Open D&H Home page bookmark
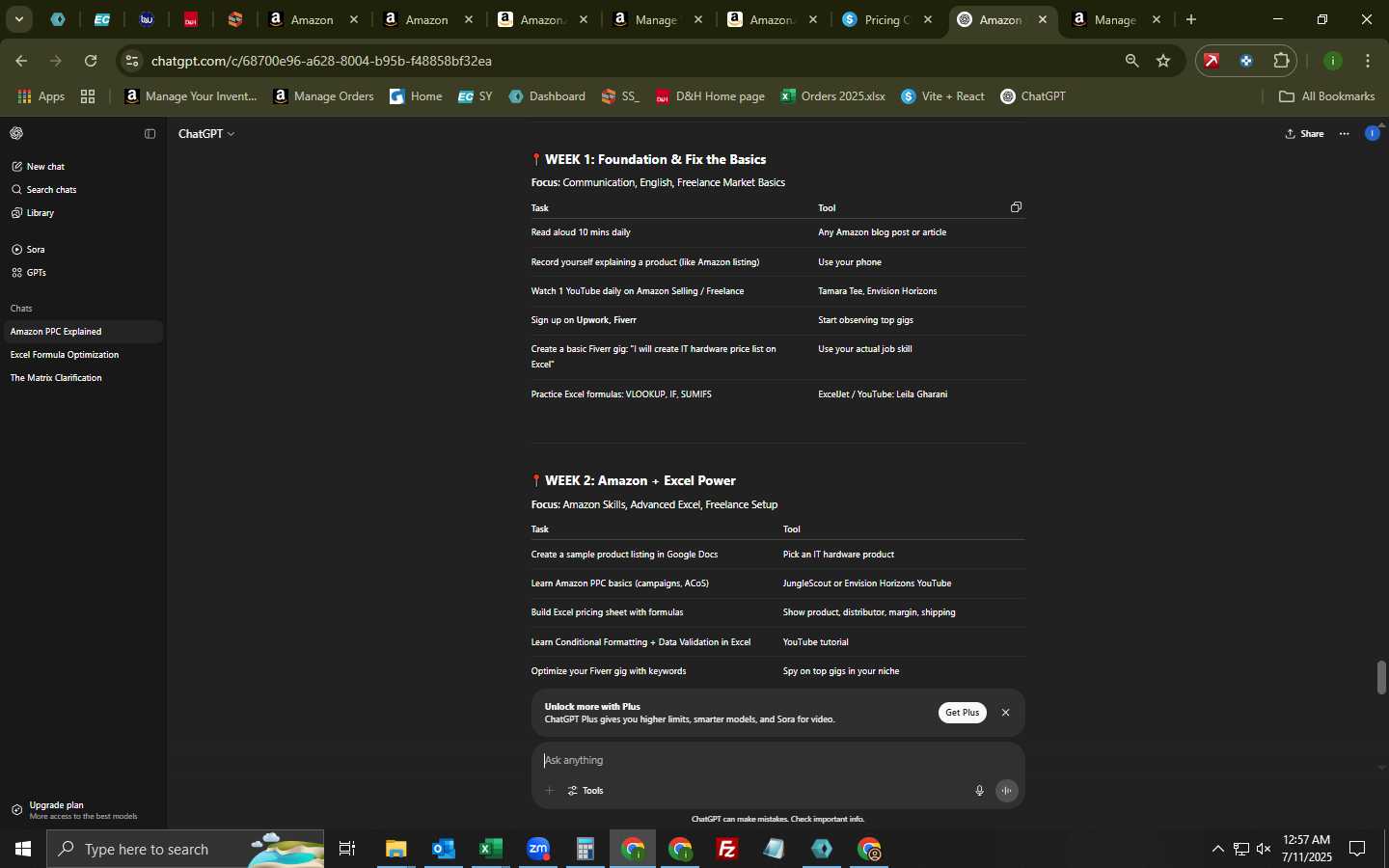Screen dimensions: 1389x868 (710, 96)
